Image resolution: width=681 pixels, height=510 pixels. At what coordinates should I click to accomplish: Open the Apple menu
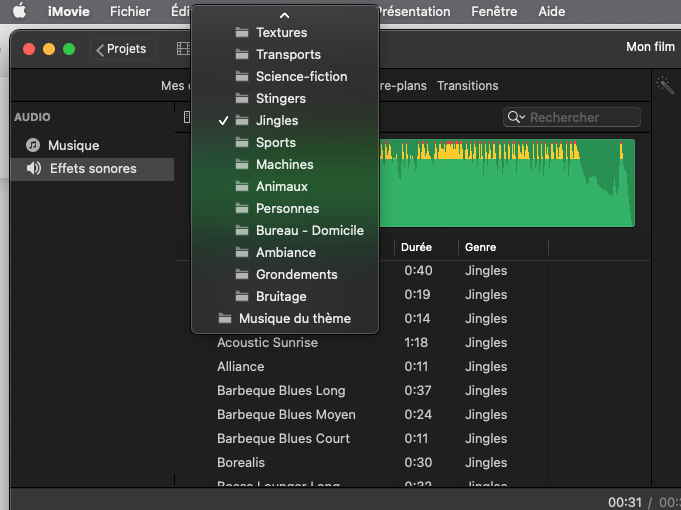pos(19,12)
